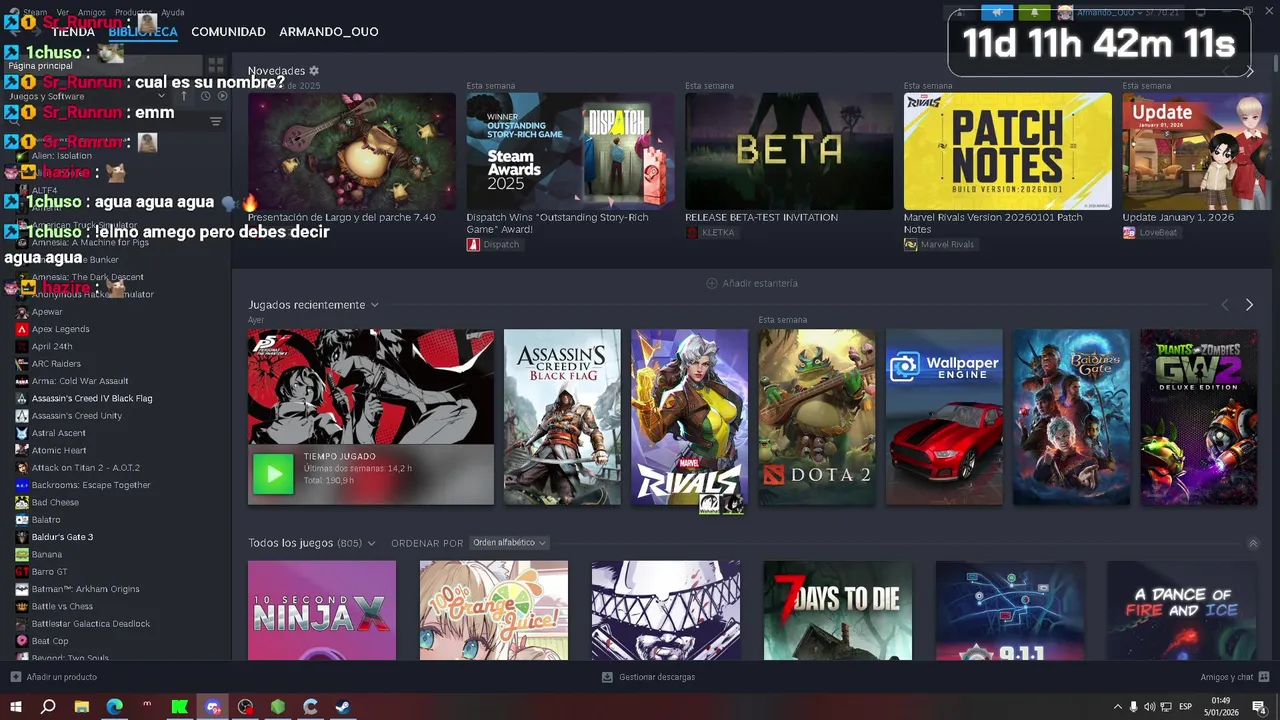Open the Kick app in taskbar
The width and height of the screenshot is (1280, 720).
180,707
